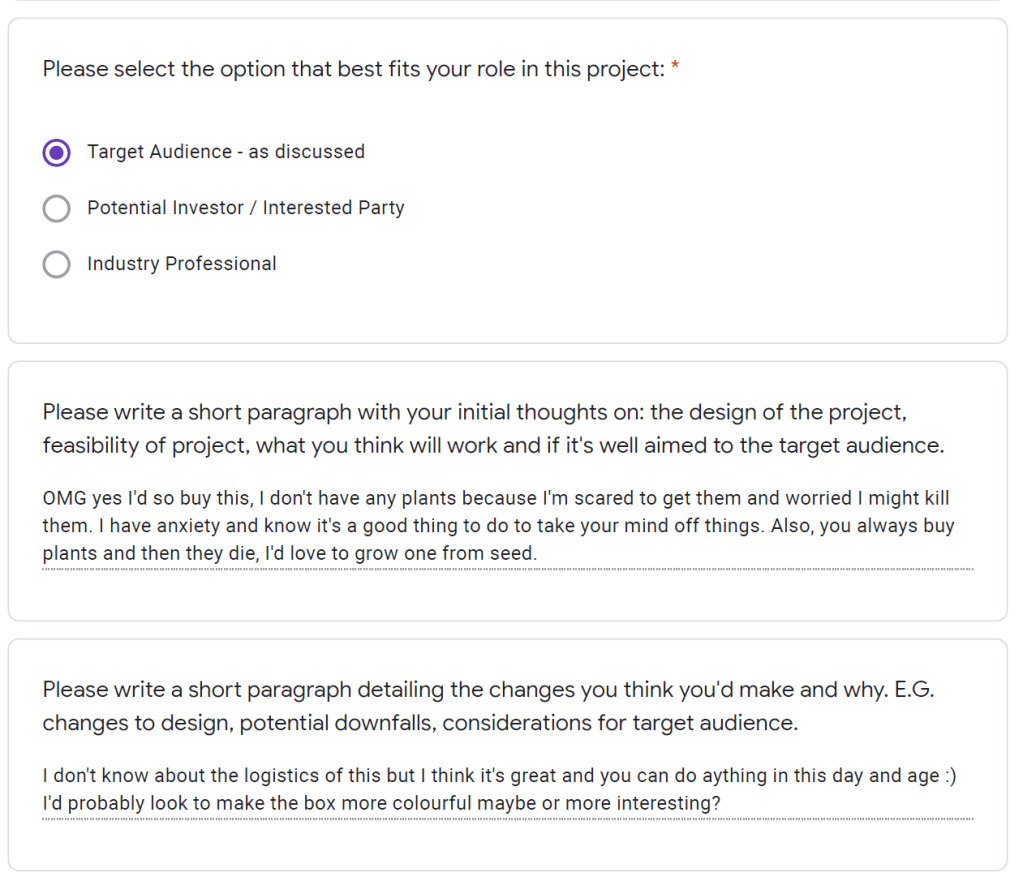The height and width of the screenshot is (890, 1023).
Task: Click the initial thoughts question heading
Action: pos(474,412)
